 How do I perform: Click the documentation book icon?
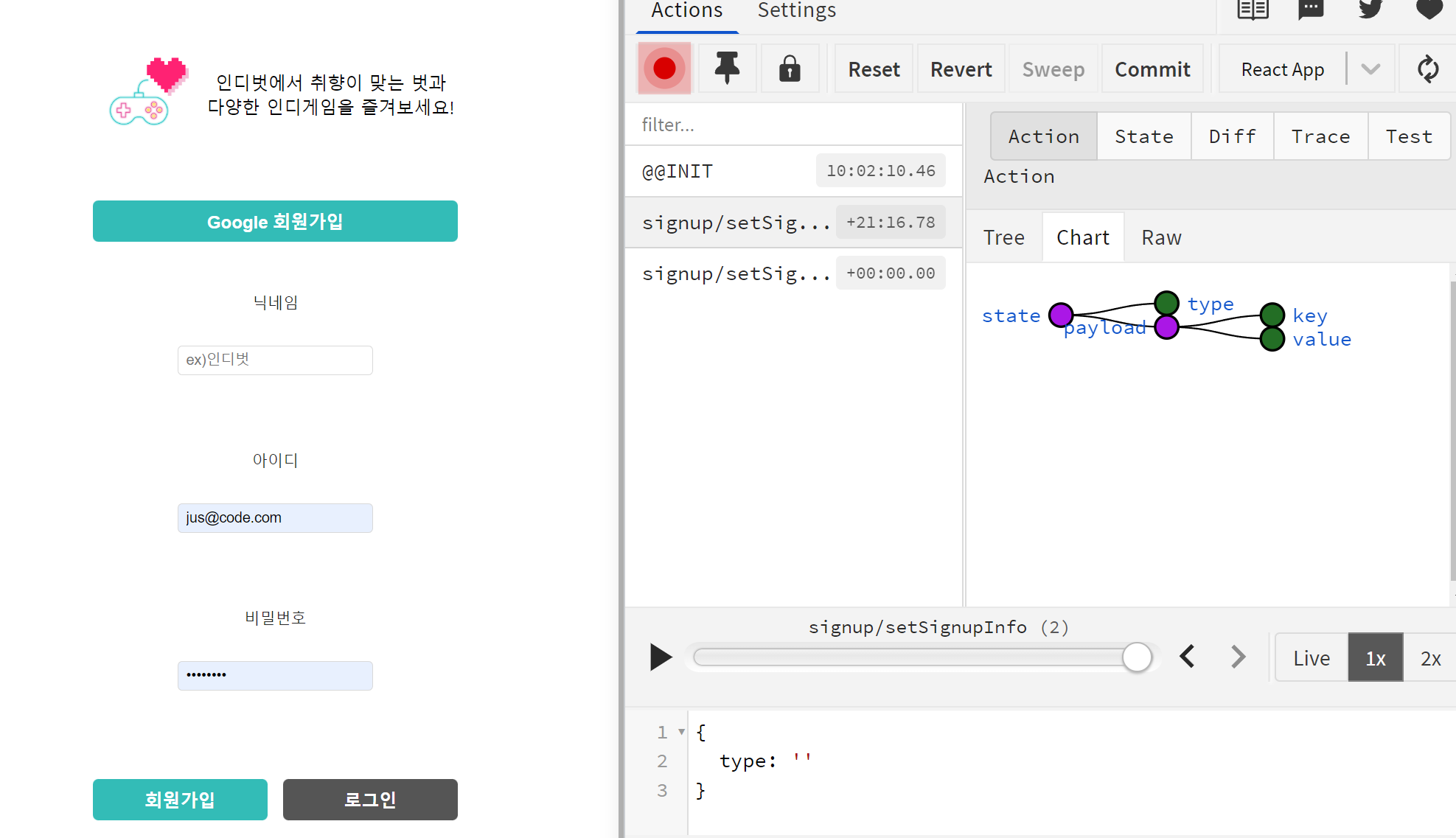click(x=1253, y=10)
